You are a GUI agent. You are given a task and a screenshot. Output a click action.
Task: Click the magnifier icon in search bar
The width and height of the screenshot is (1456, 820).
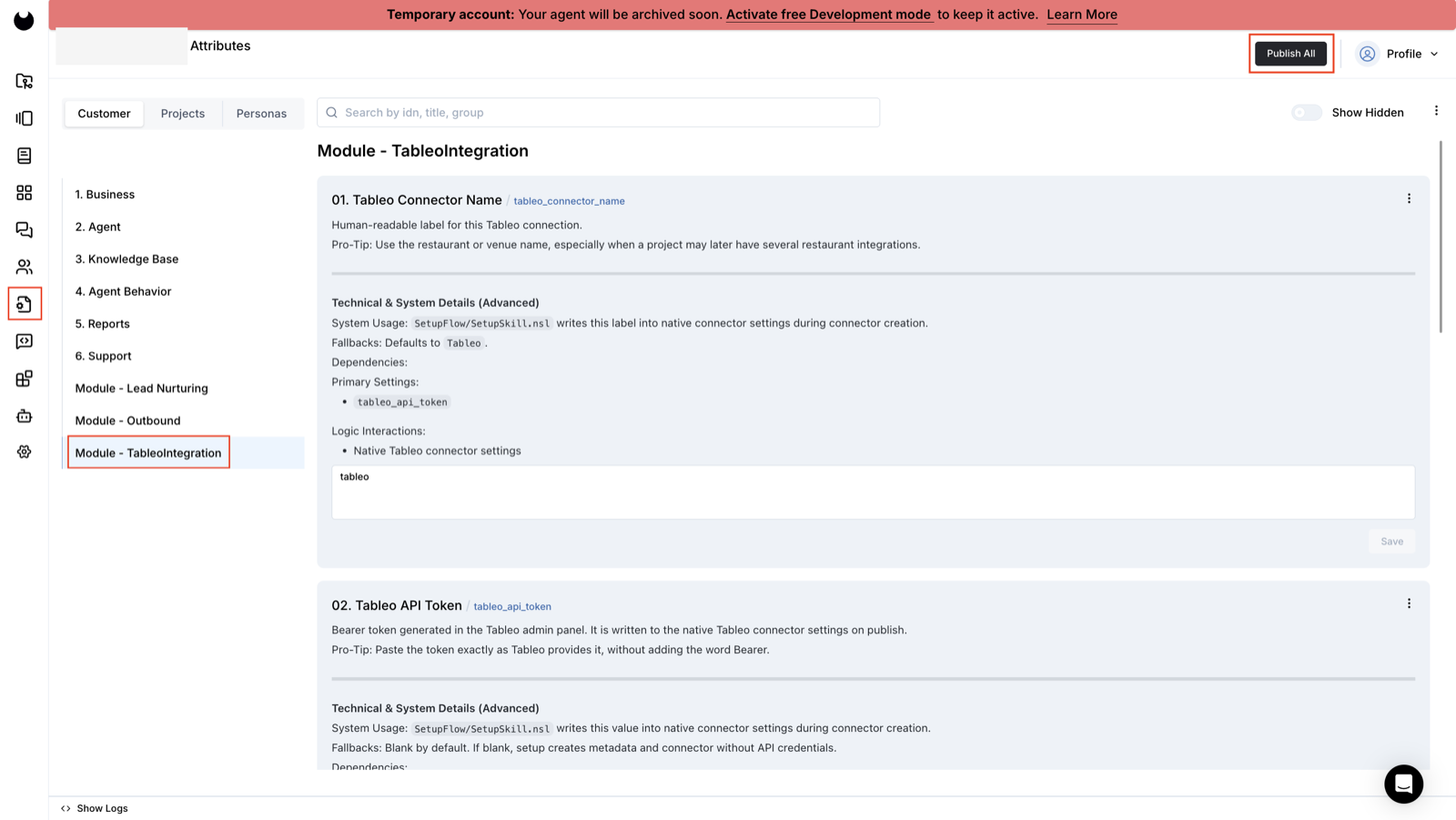pos(332,113)
